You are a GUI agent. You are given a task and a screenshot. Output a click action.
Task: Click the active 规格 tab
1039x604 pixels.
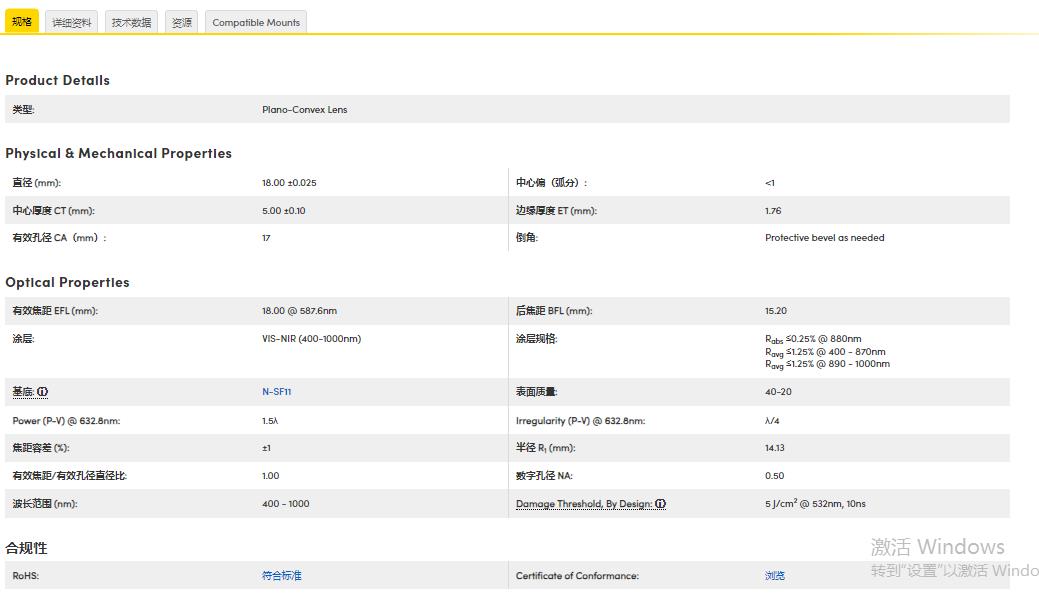point(22,21)
